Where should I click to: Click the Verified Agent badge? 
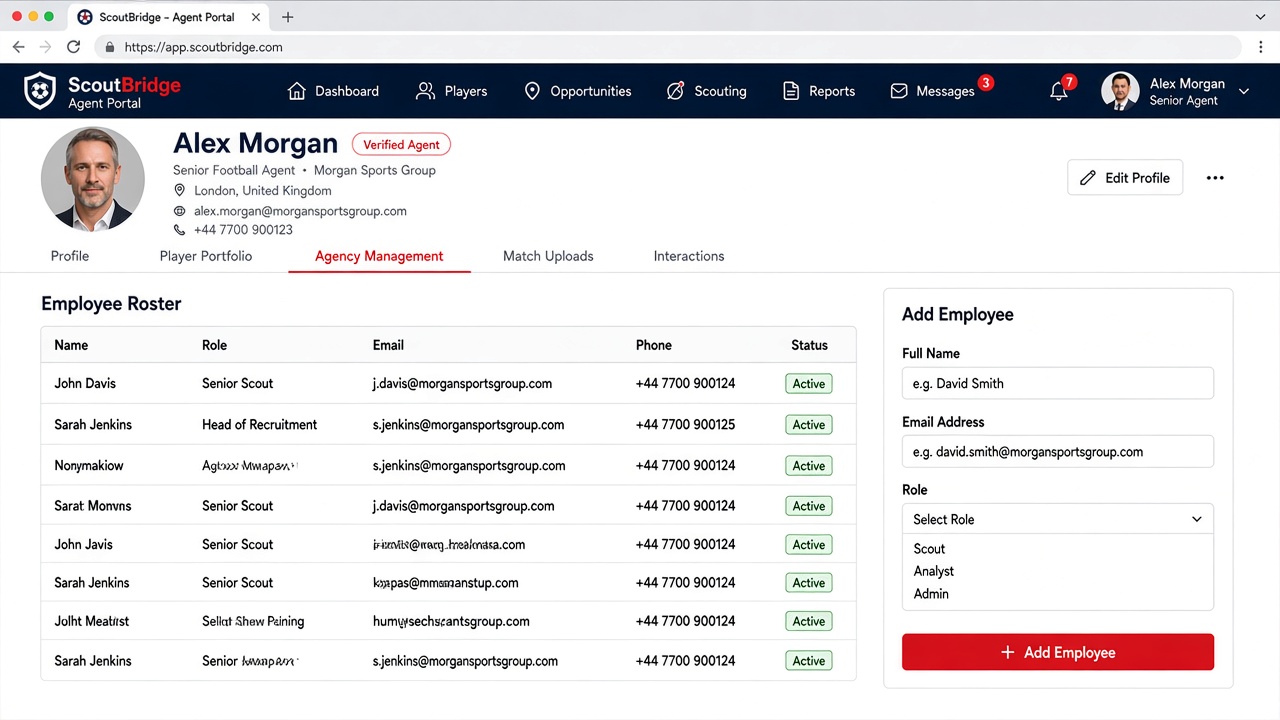coord(401,145)
